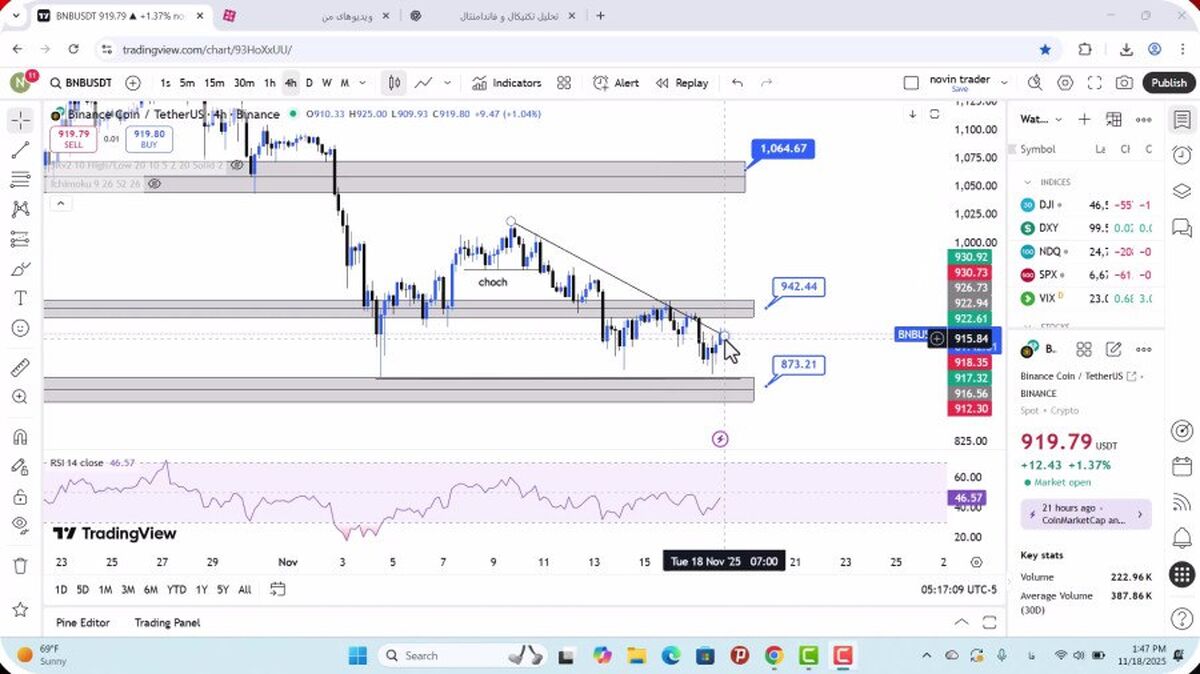This screenshot has width=1200, height=674.
Task: Toggle visibility of the High/Low indicator
Action: (237, 166)
